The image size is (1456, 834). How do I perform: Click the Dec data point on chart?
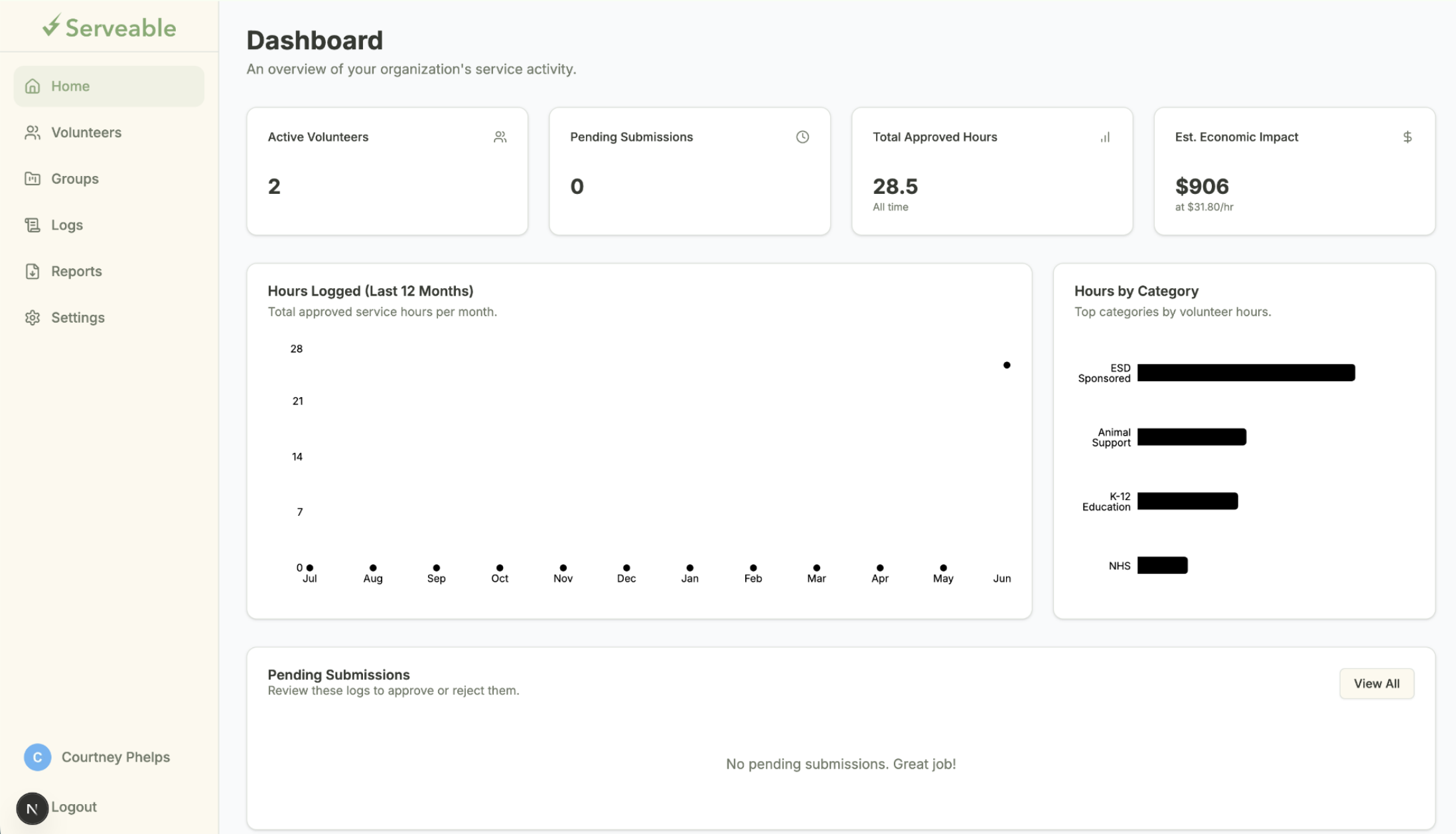point(626,568)
